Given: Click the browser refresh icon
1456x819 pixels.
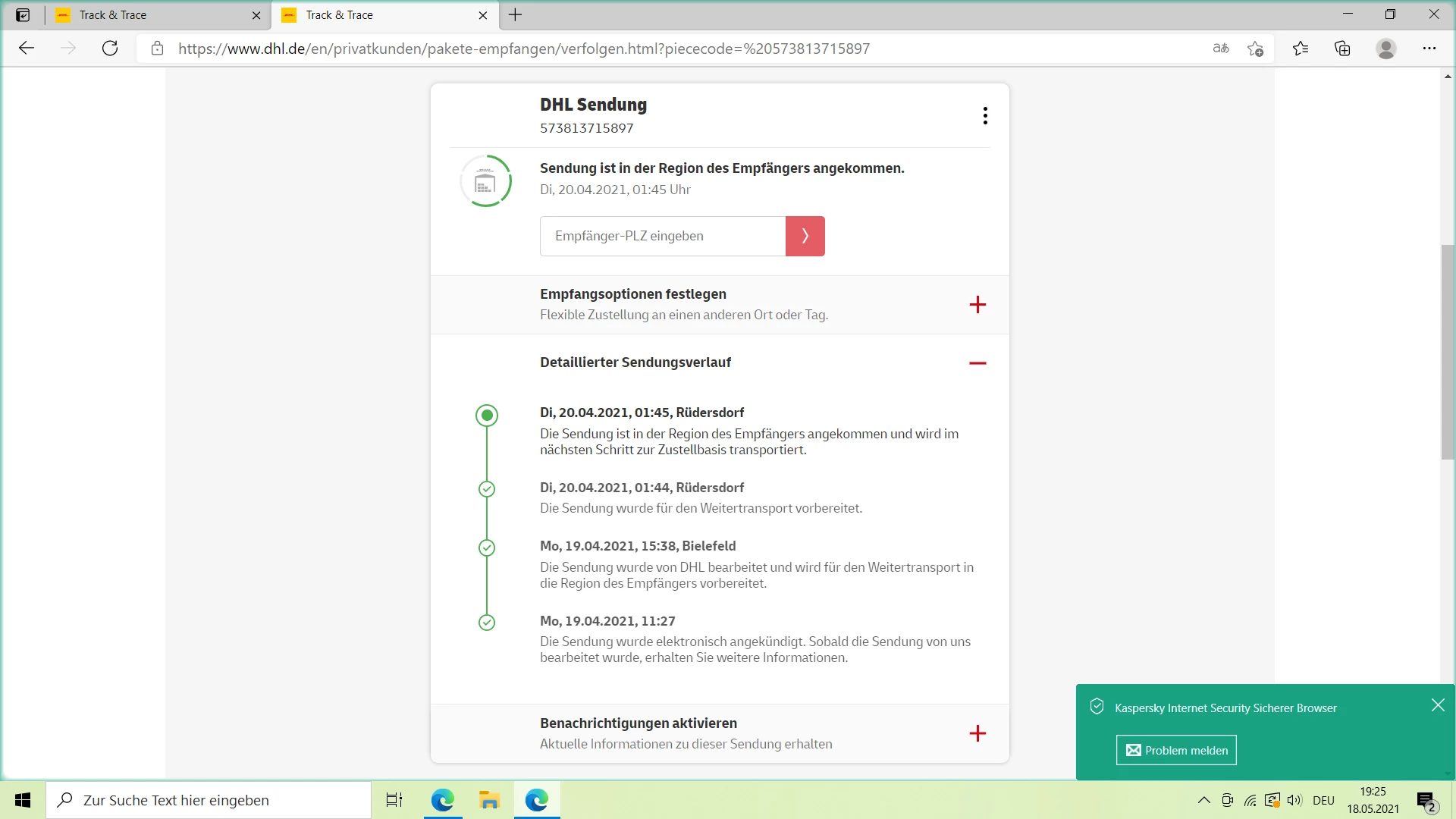Looking at the screenshot, I should tap(110, 49).
